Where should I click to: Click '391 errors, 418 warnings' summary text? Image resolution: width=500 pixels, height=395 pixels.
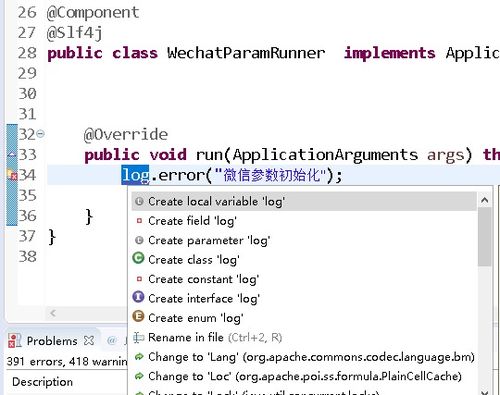coord(67,361)
